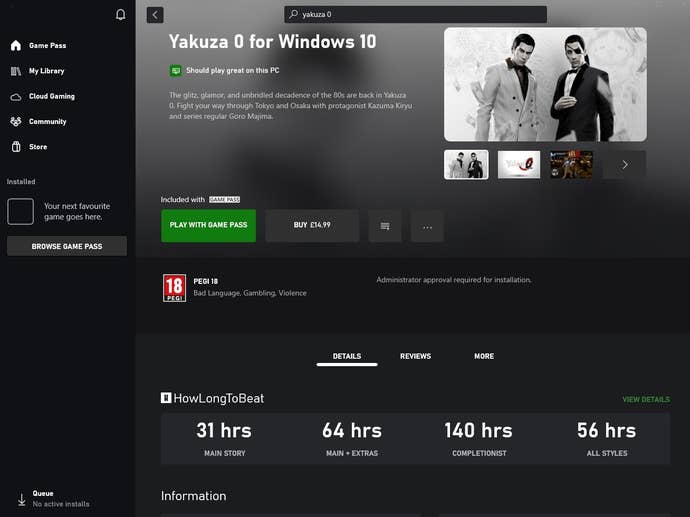Viewport: 690px width, 517px height.
Task: Open the download Queue panel
Action: [42, 498]
